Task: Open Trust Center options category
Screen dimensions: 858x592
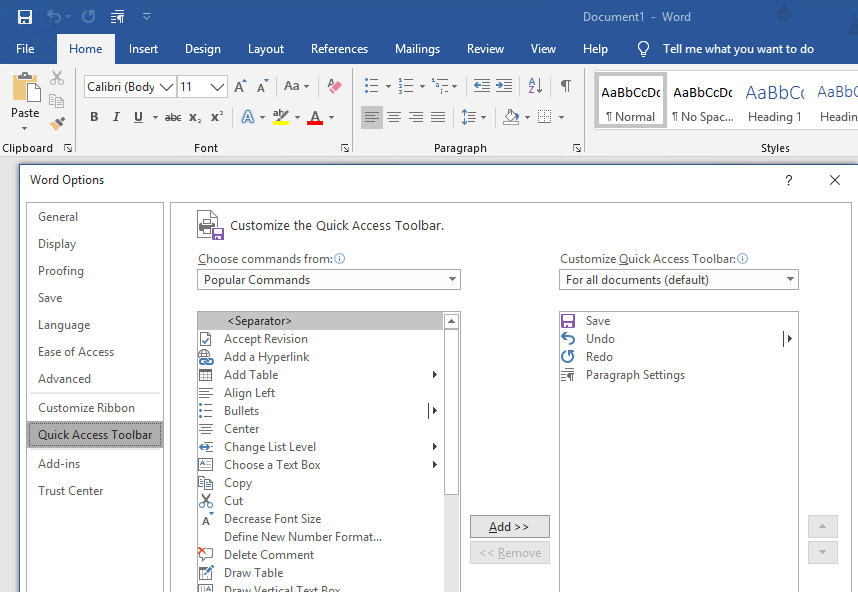Action: coord(71,491)
